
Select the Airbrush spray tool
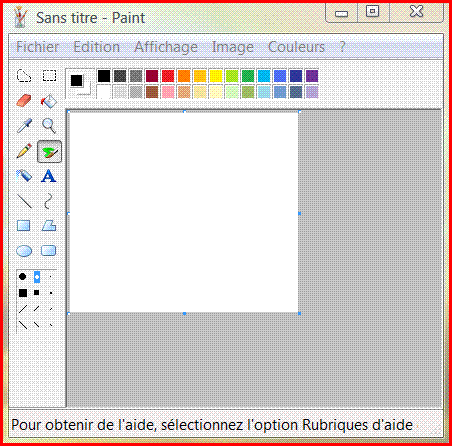pyautogui.click(x=24, y=176)
